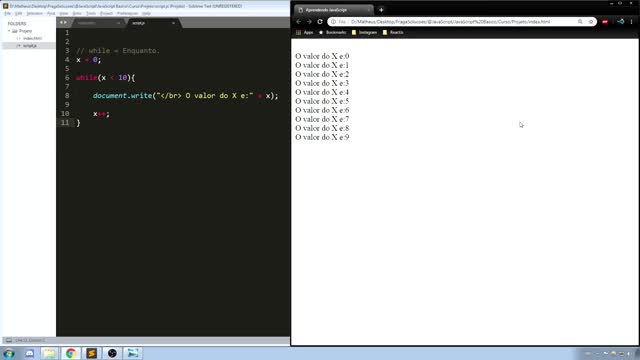
Task: Close the Aprendendo JavaScript browser tab
Action: (x=369, y=10)
